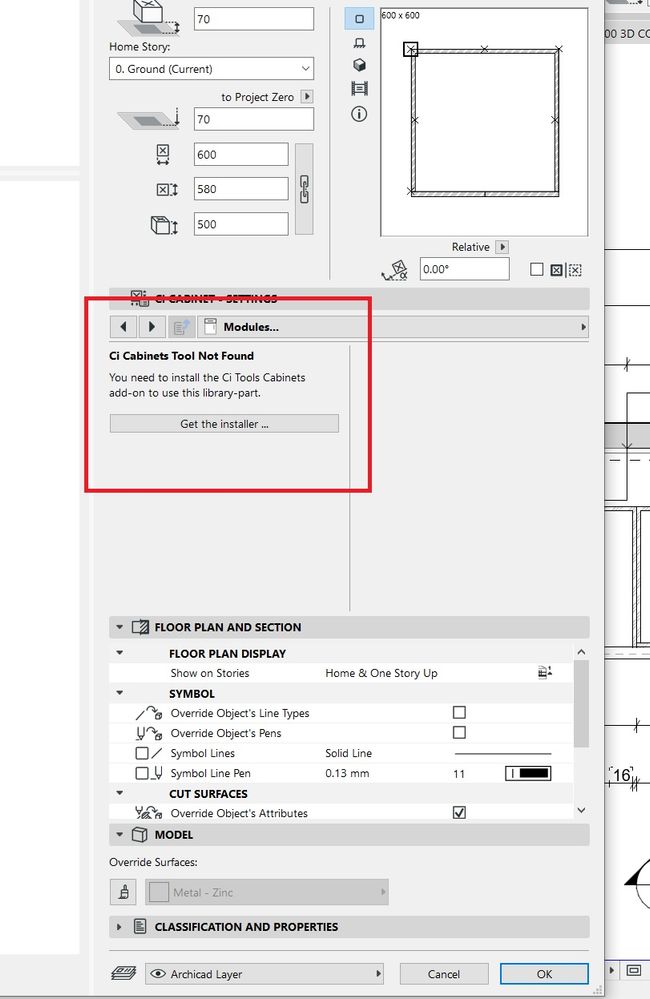Click the depth field showing 580
The image size is (650, 999).
coord(241,189)
